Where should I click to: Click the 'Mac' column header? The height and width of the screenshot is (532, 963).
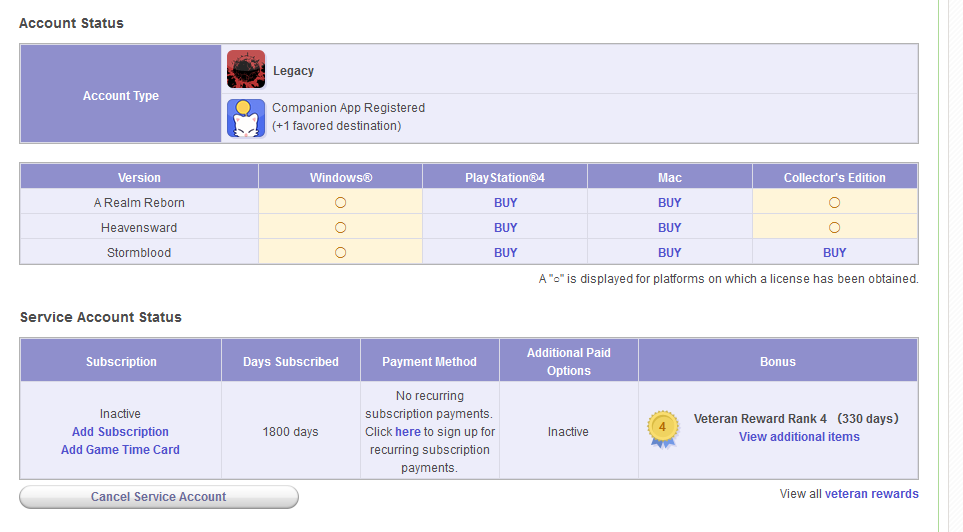coord(669,178)
